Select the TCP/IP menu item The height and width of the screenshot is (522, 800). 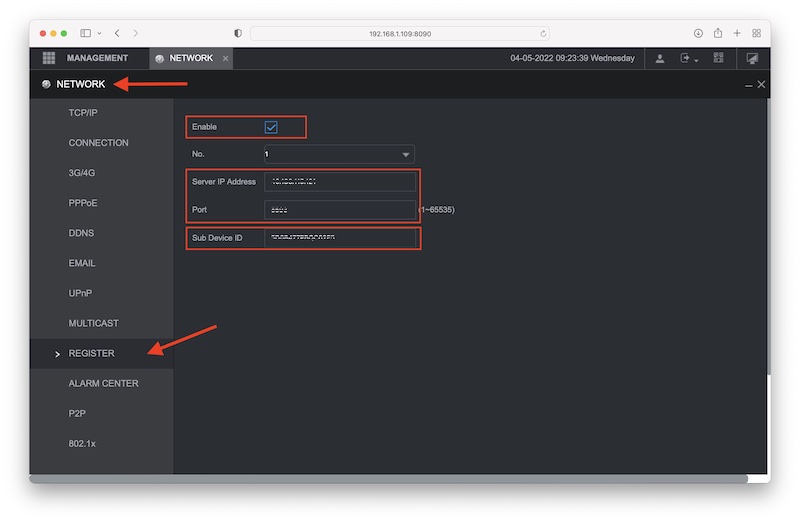tap(83, 113)
